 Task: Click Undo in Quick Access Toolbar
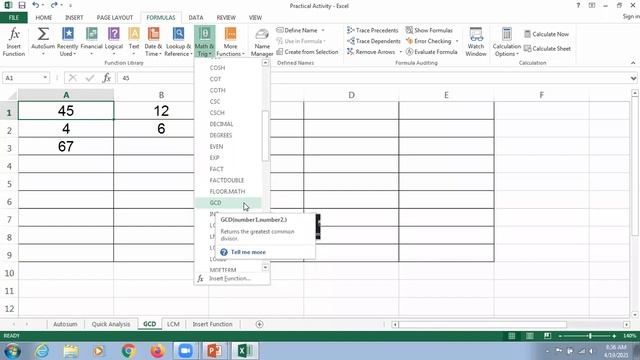(36, 5)
